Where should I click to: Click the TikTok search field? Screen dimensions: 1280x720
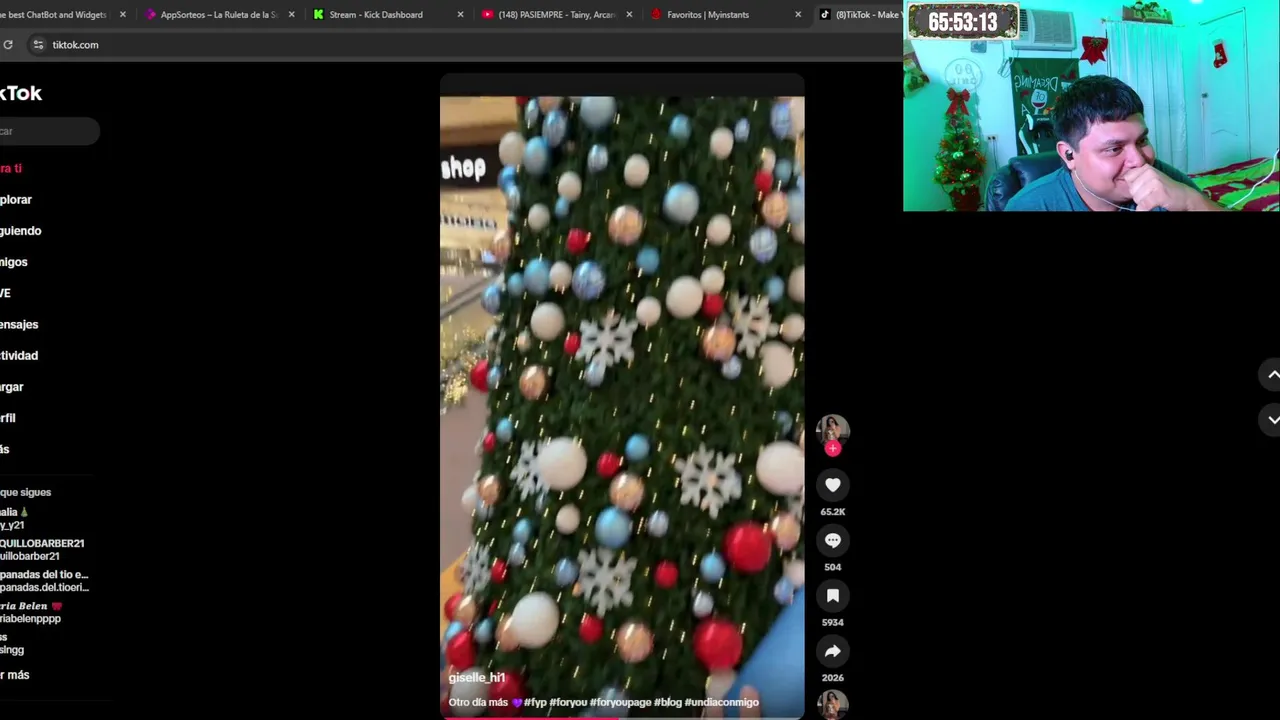pyautogui.click(x=49, y=131)
